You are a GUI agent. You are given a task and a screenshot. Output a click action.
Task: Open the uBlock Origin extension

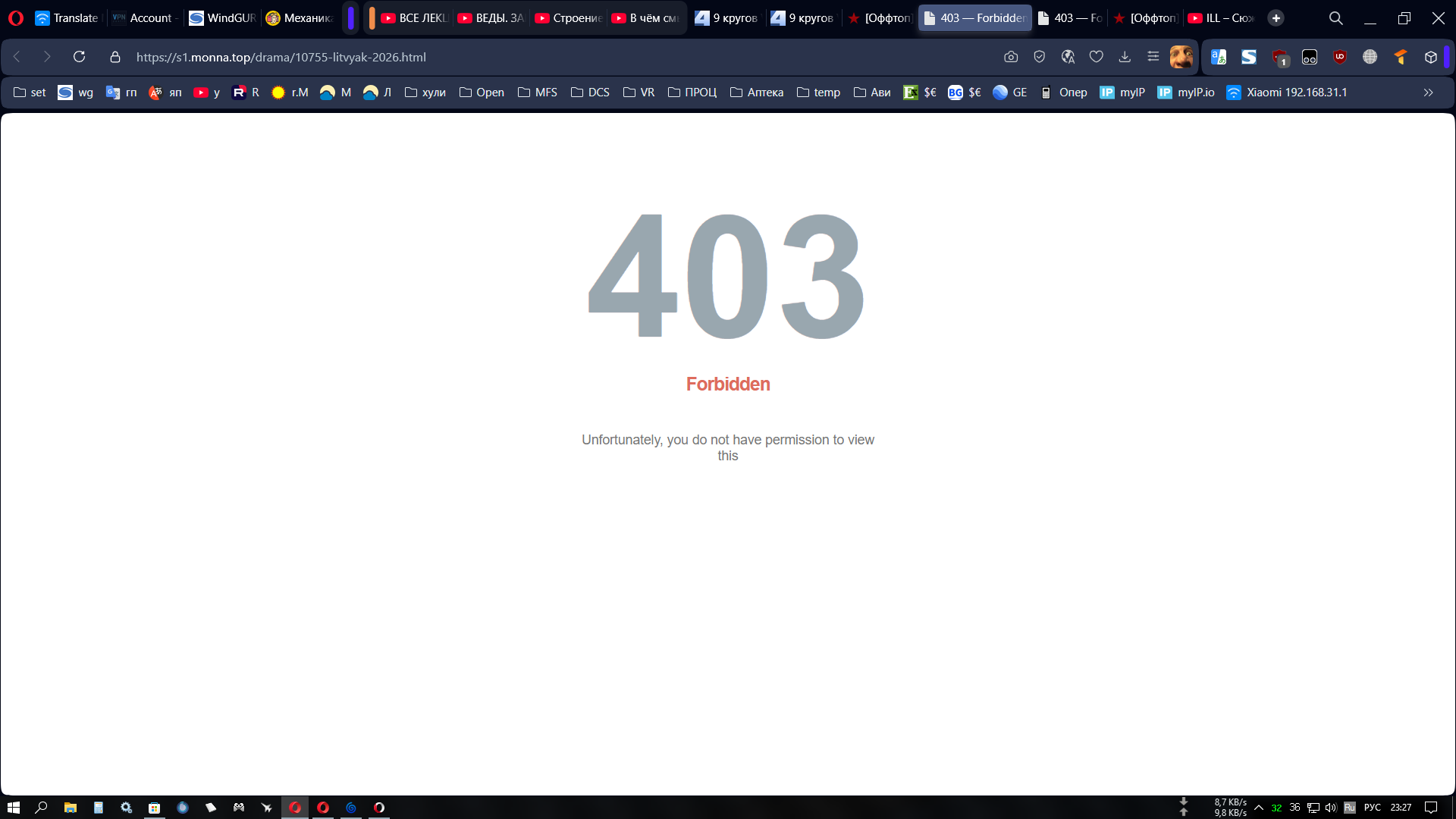point(1340,57)
